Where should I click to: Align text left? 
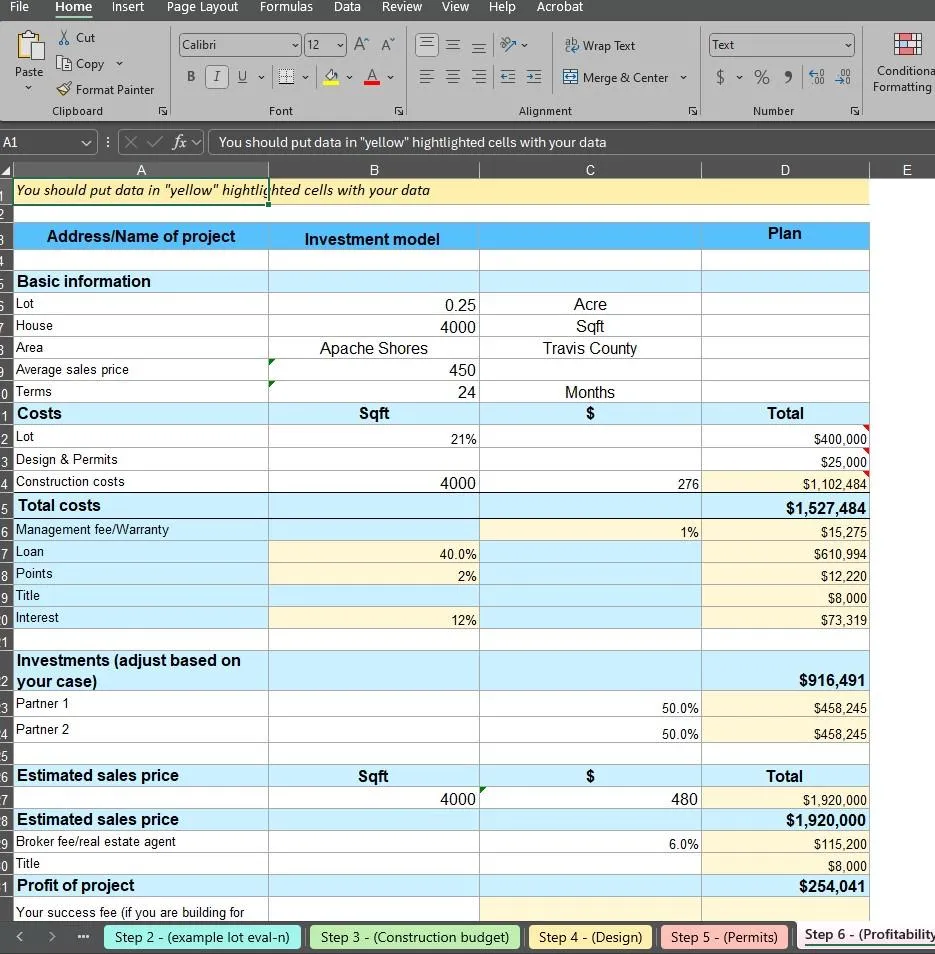(426, 77)
